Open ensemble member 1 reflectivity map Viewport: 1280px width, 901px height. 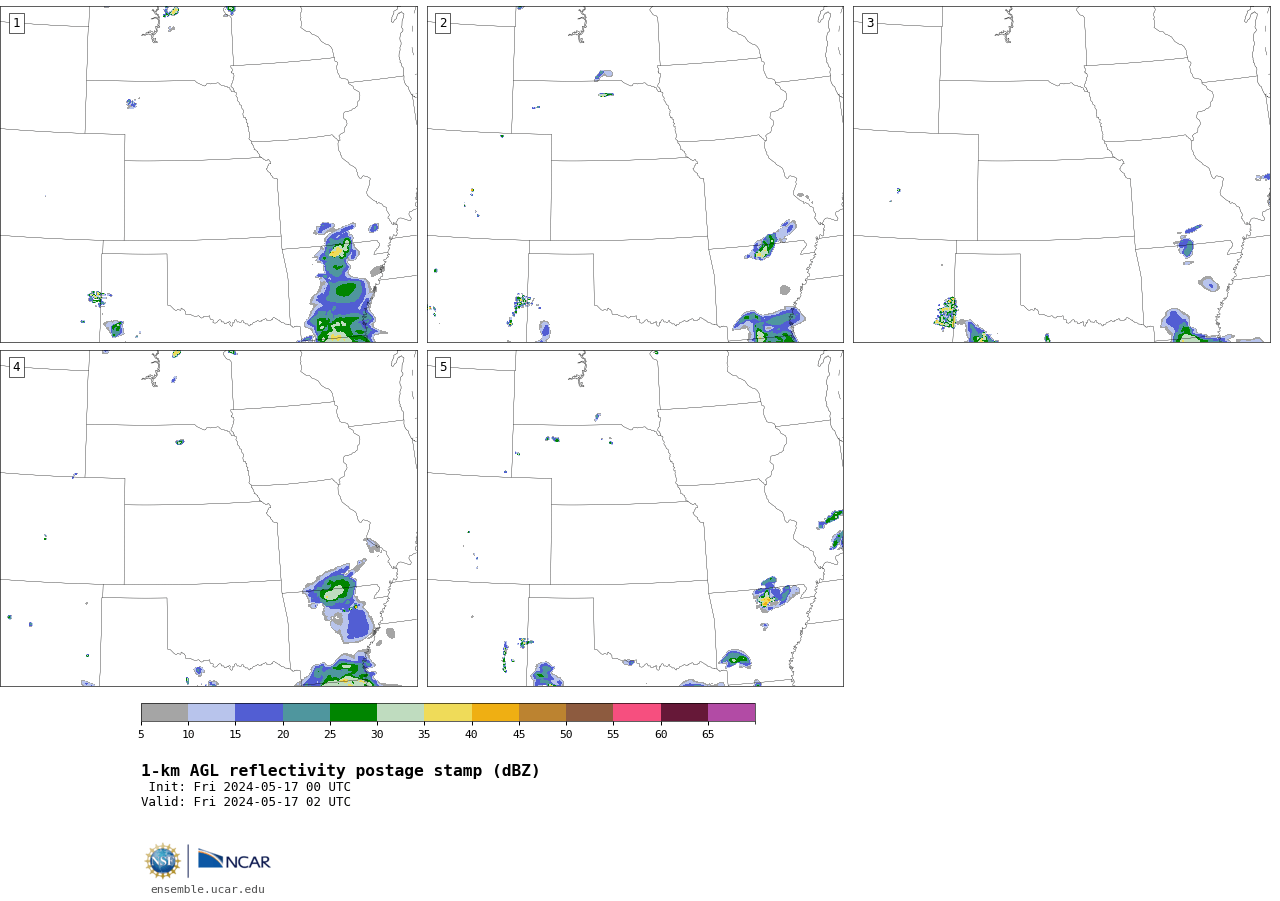coord(208,174)
